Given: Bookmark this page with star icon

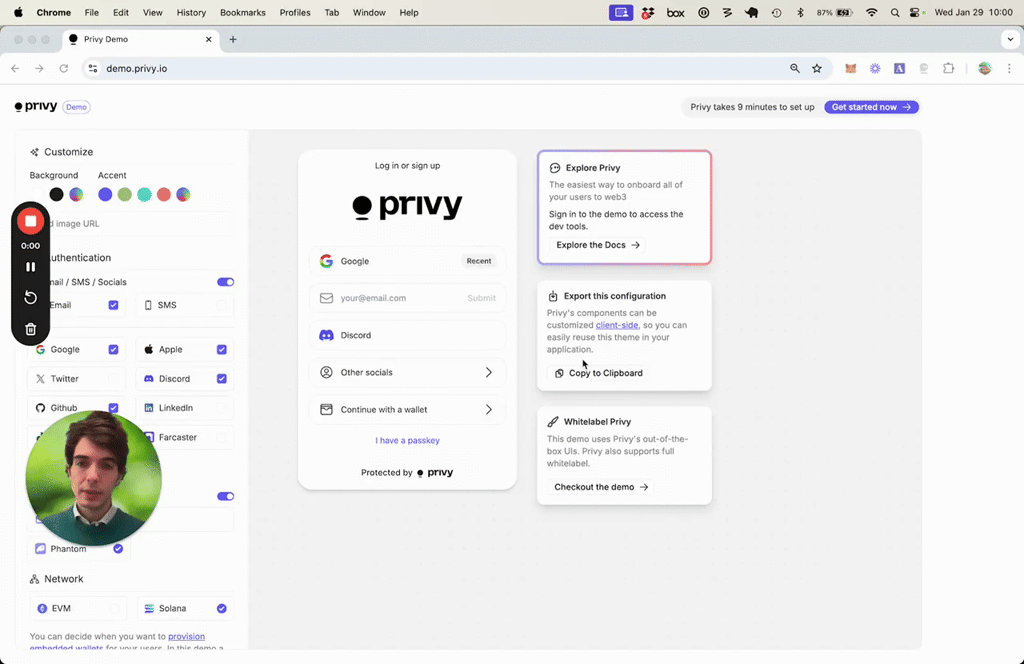Looking at the screenshot, I should tap(817, 68).
